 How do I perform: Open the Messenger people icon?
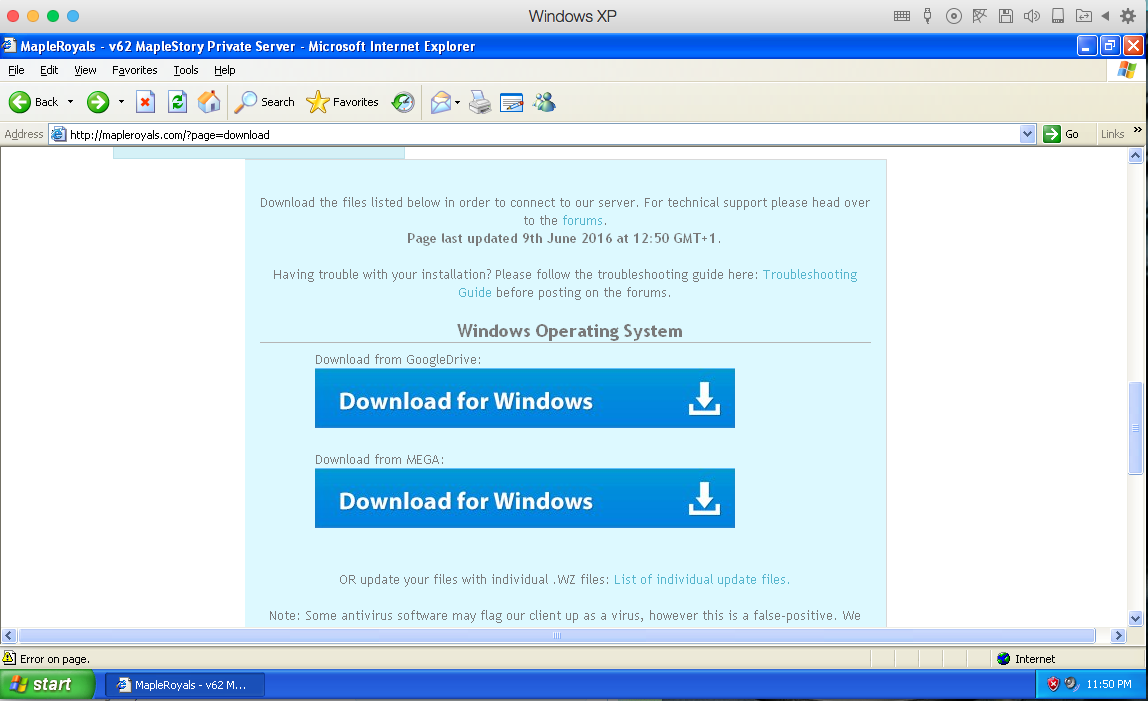(544, 102)
